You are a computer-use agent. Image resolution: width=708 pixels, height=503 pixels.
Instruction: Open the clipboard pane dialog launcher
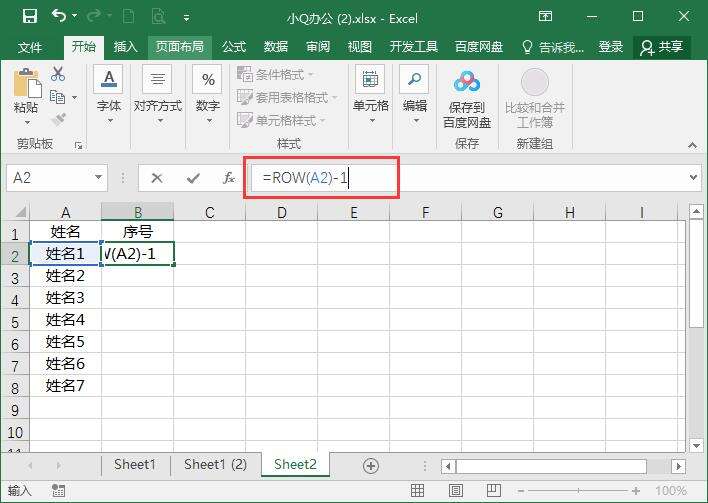pyautogui.click(x=79, y=145)
